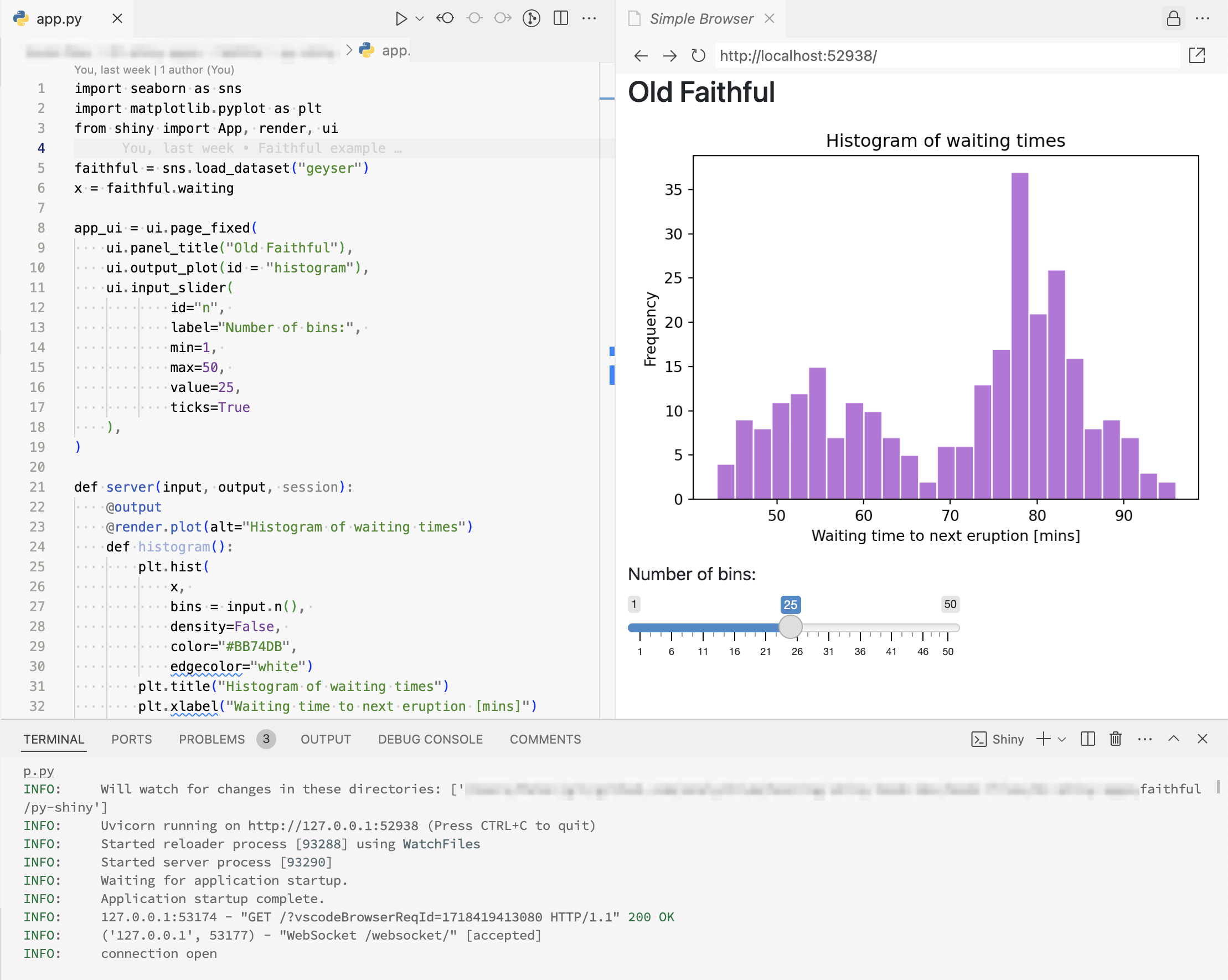
Task: Open the run profile icon in the editor toolbar
Action: (x=530, y=18)
